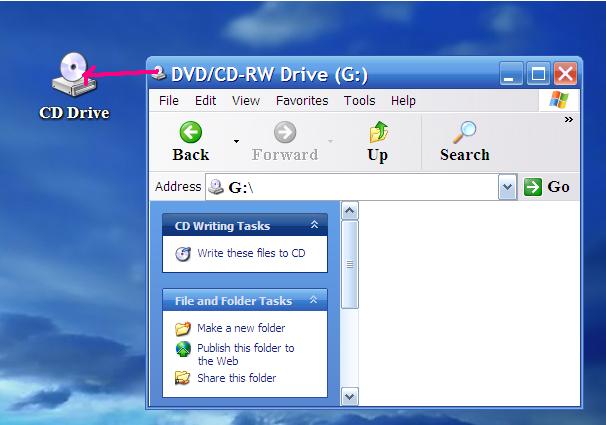
Task: Click the CD writing disc icon
Action: [x=183, y=254]
